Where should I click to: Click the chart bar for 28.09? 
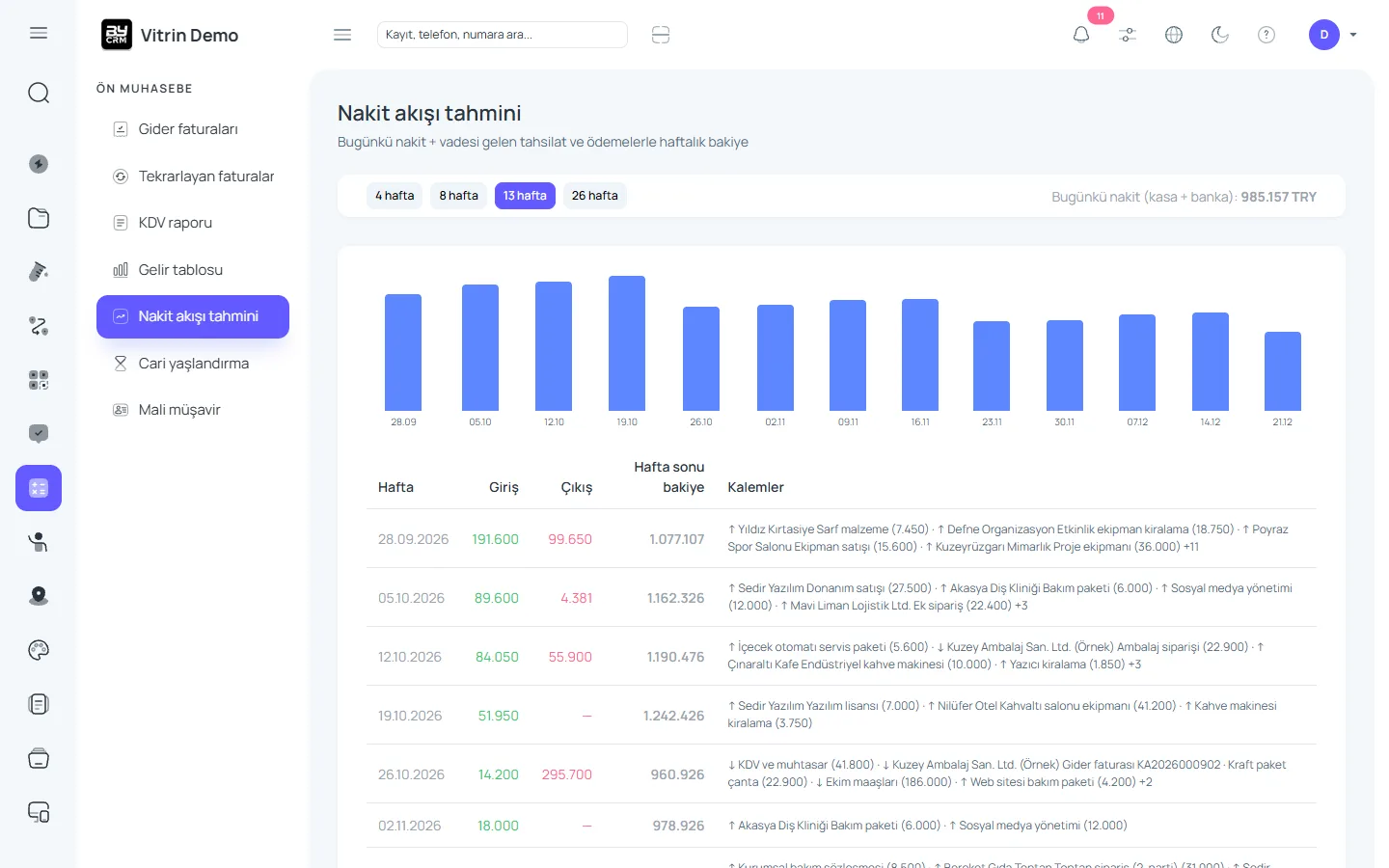coord(403,352)
